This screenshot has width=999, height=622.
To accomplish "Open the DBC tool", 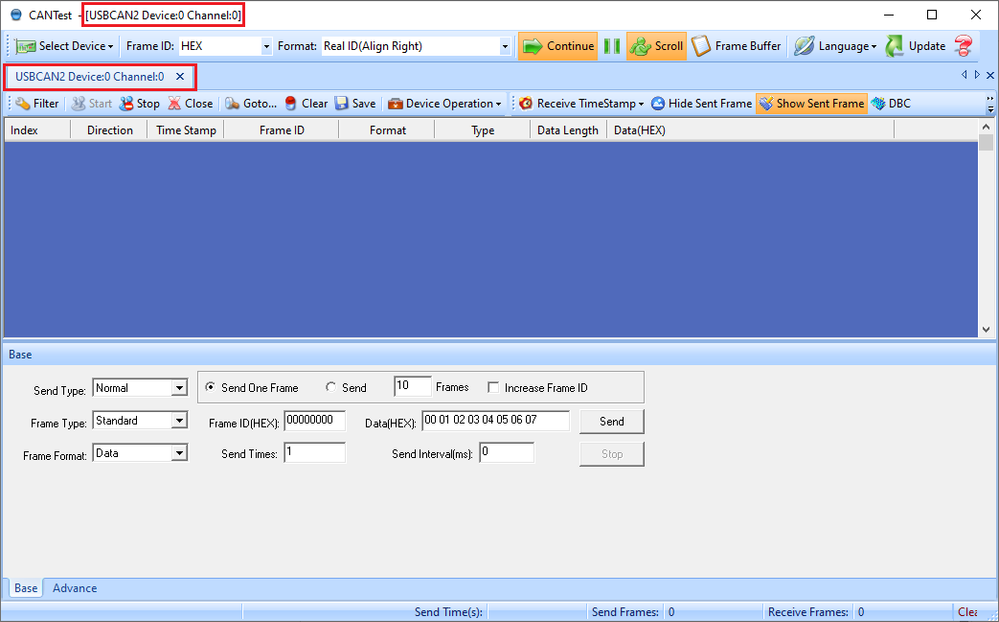I will [x=891, y=104].
